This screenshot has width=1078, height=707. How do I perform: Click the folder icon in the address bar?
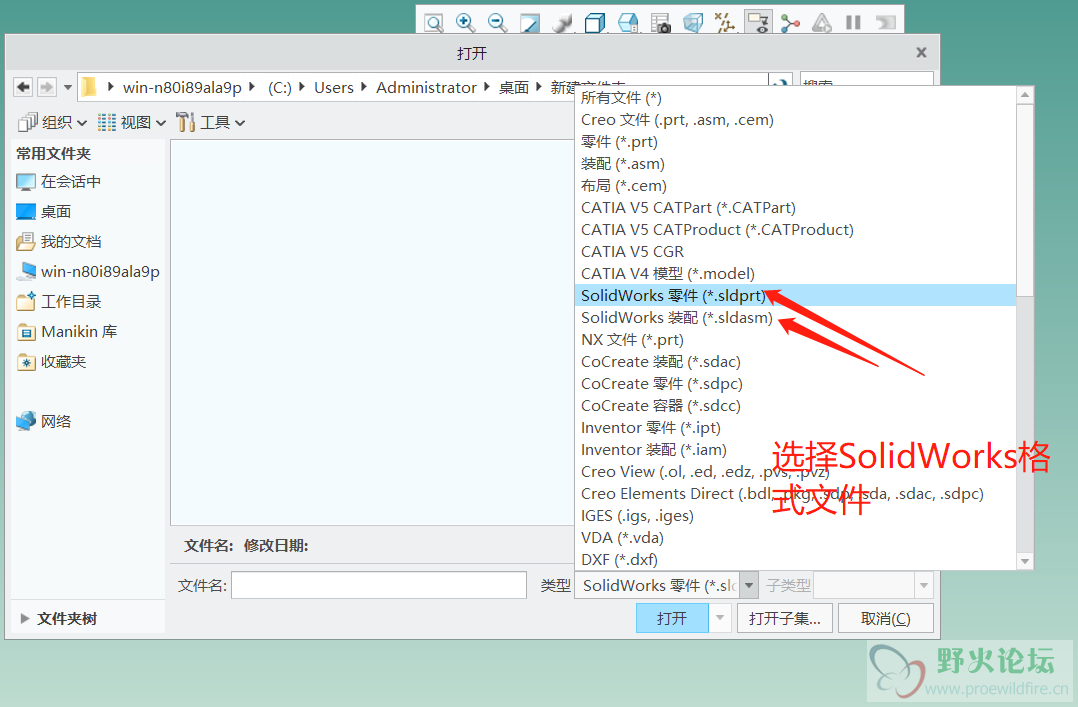click(x=89, y=87)
